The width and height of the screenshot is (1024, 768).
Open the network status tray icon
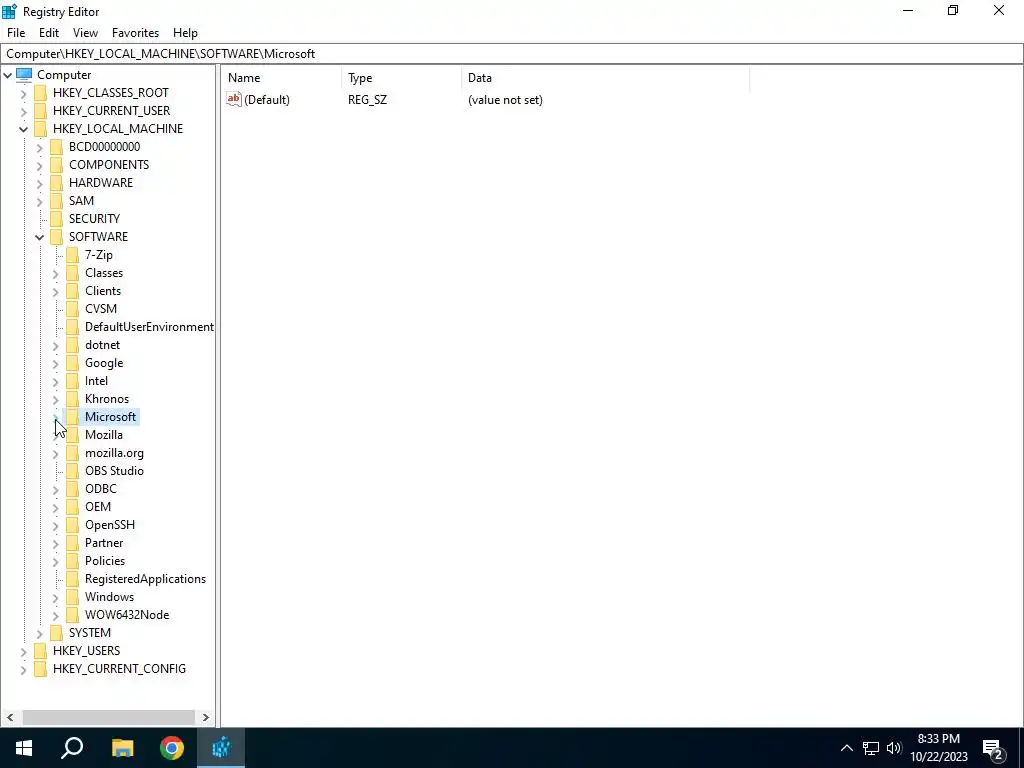click(x=871, y=748)
